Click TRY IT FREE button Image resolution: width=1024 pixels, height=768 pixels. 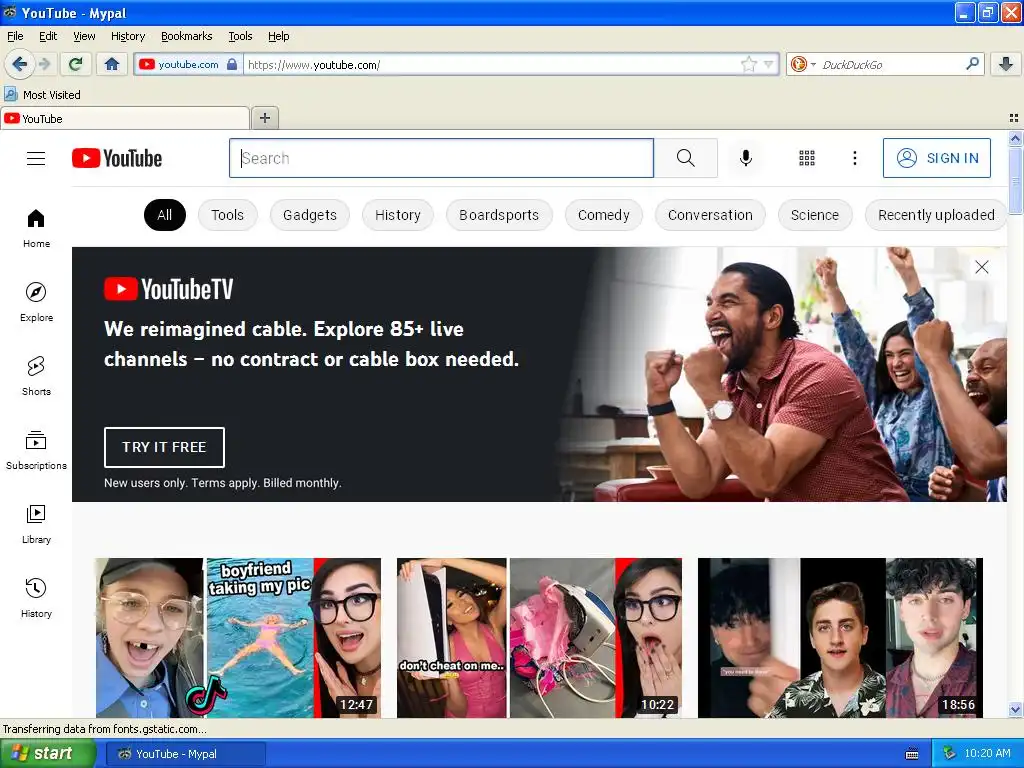tap(164, 447)
